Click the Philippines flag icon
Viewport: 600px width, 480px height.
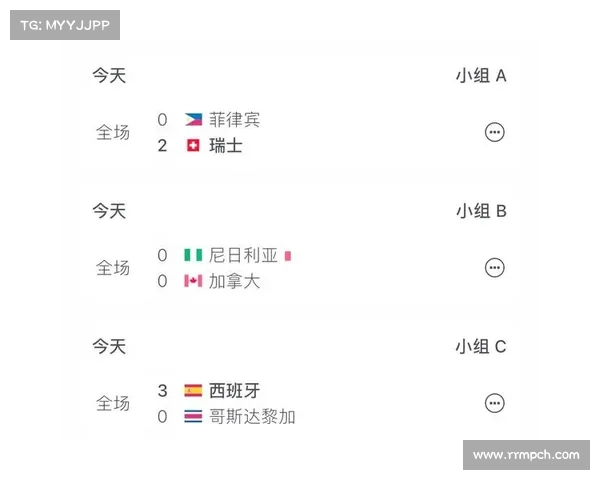pos(193,119)
